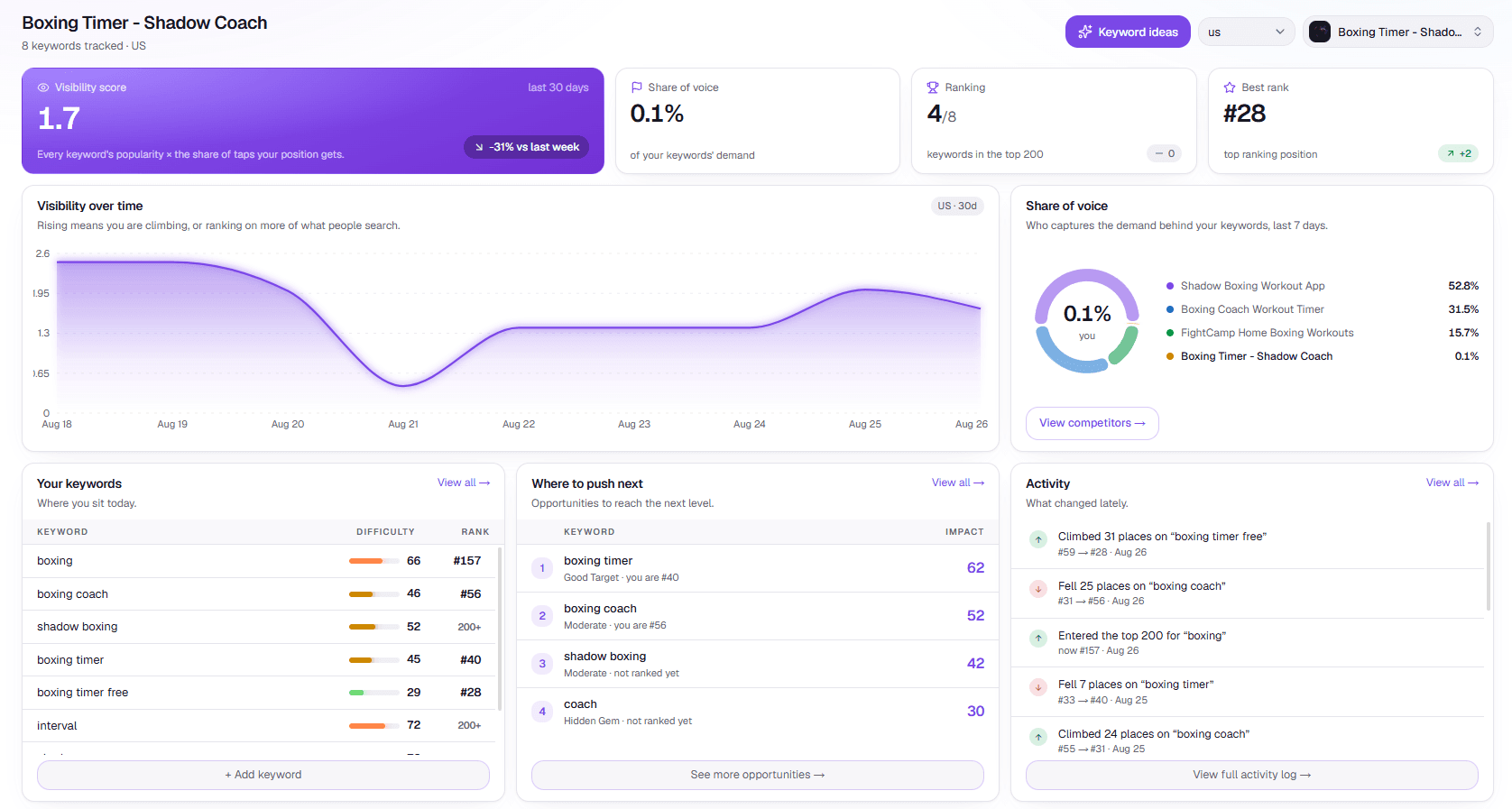The image size is (1512, 809).
Task: Click View all in Where to push next
Action: pos(958,483)
